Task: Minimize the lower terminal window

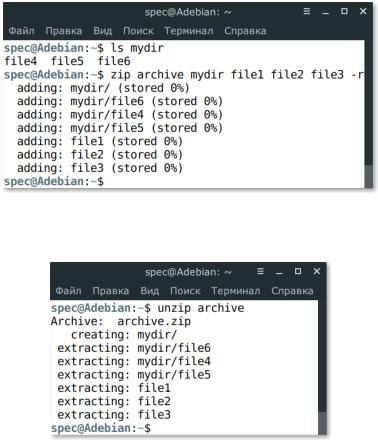Action: [x=279, y=272]
